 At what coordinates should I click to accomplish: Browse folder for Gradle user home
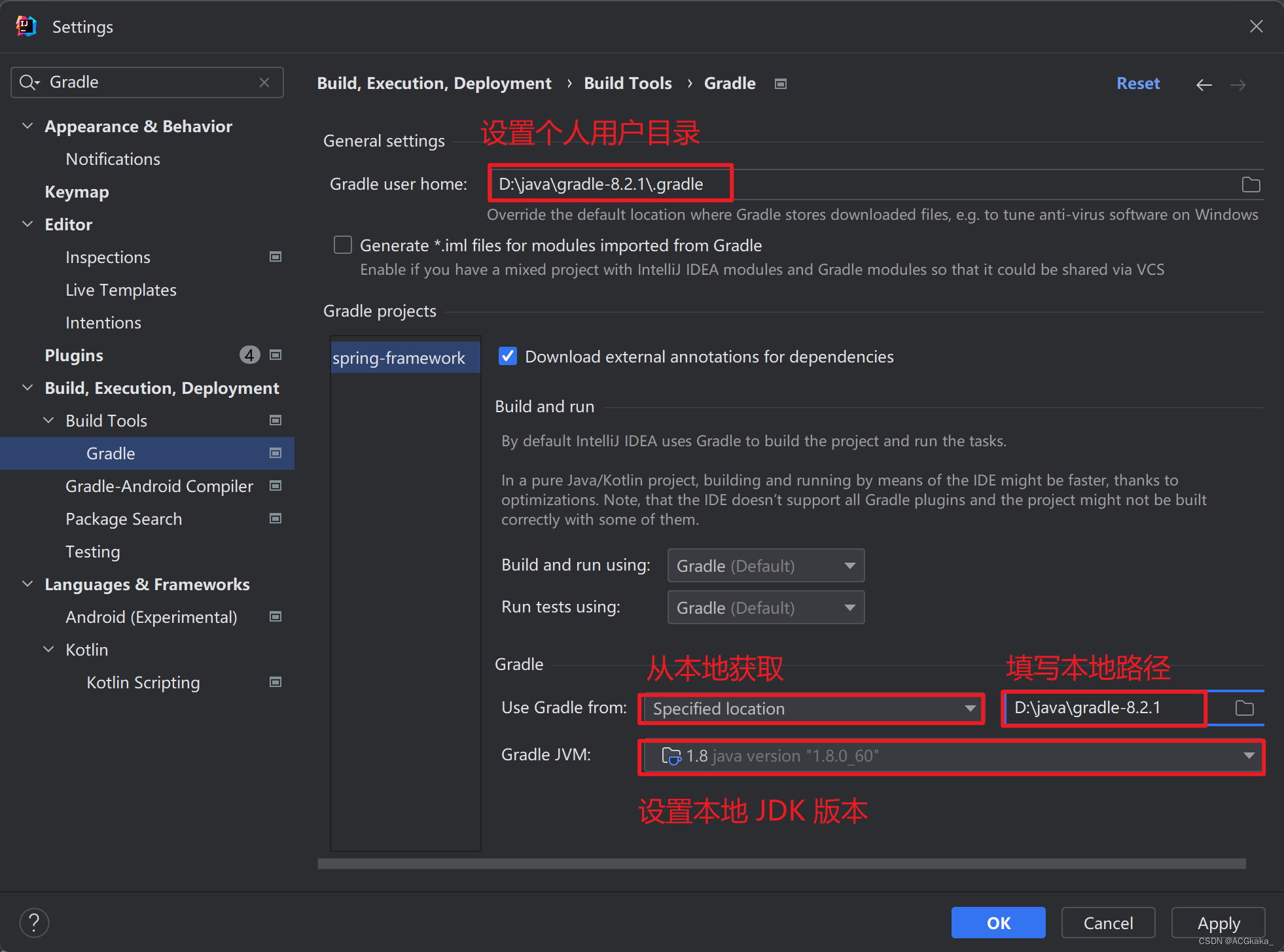[1251, 185]
